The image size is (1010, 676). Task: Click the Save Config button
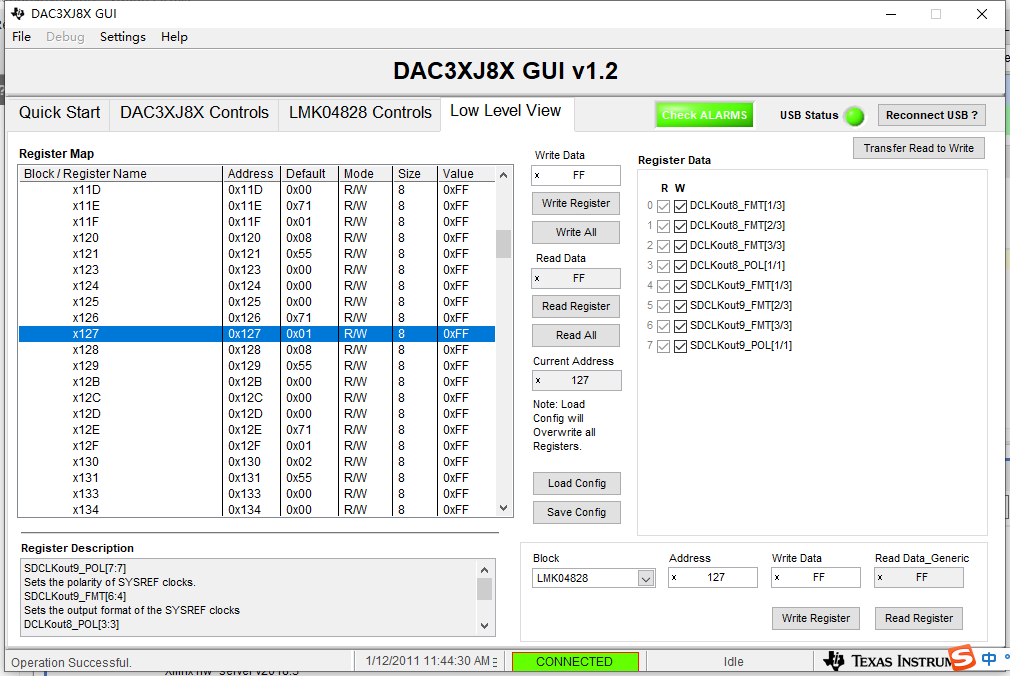pyautogui.click(x=576, y=512)
